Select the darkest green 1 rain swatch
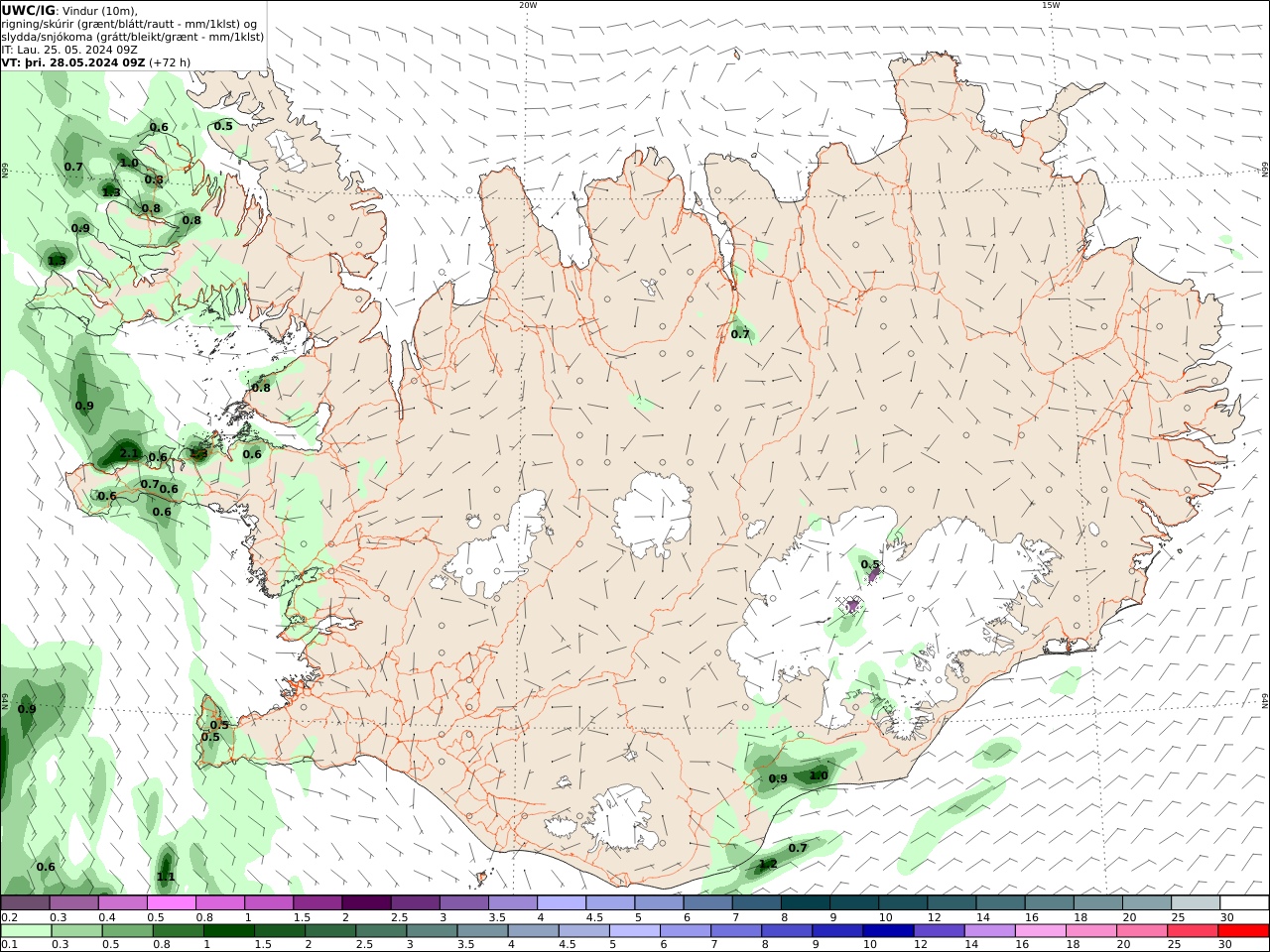The width and height of the screenshot is (1270, 952). (229, 931)
